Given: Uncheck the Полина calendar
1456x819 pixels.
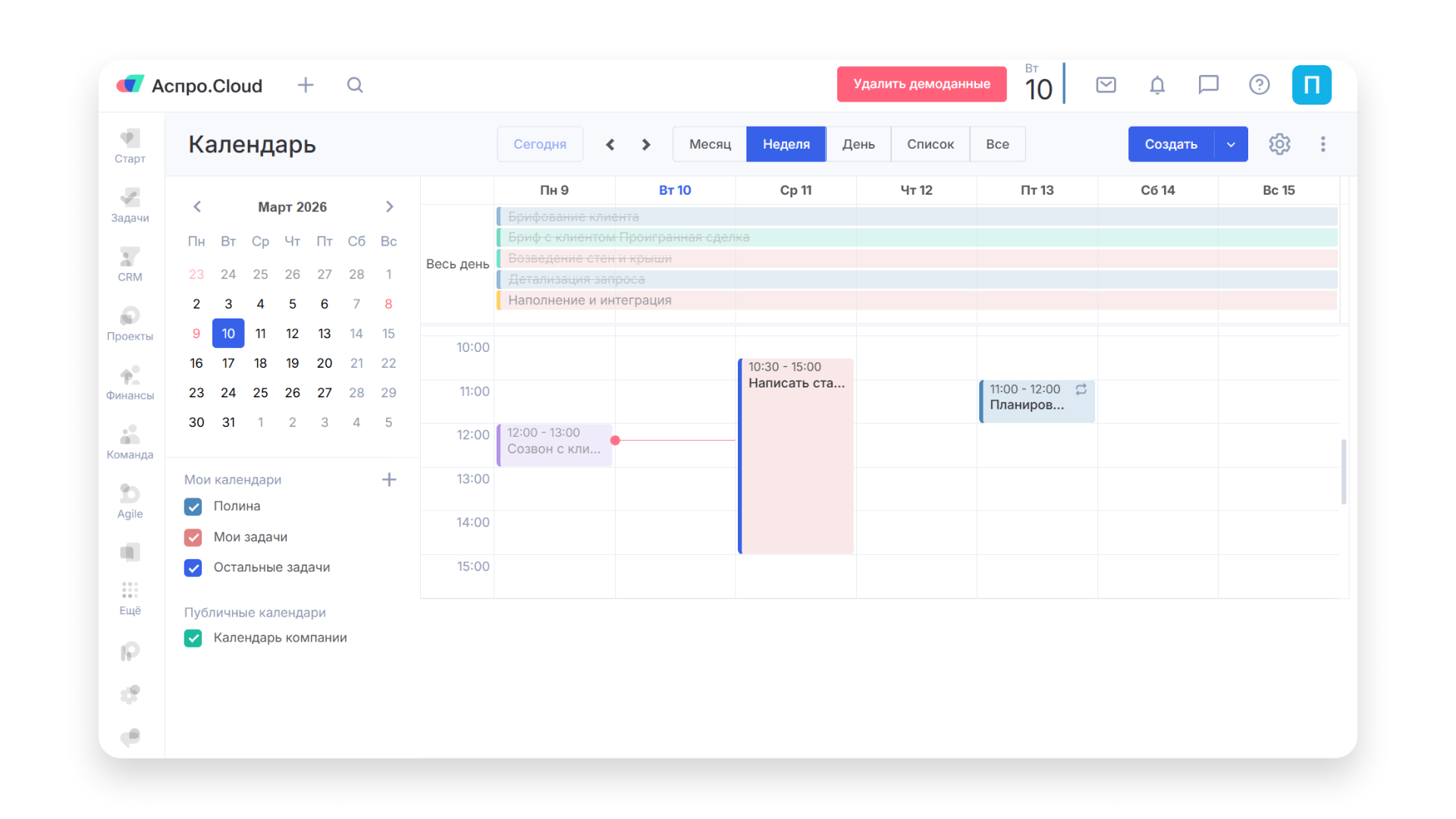Looking at the screenshot, I should click(x=193, y=507).
